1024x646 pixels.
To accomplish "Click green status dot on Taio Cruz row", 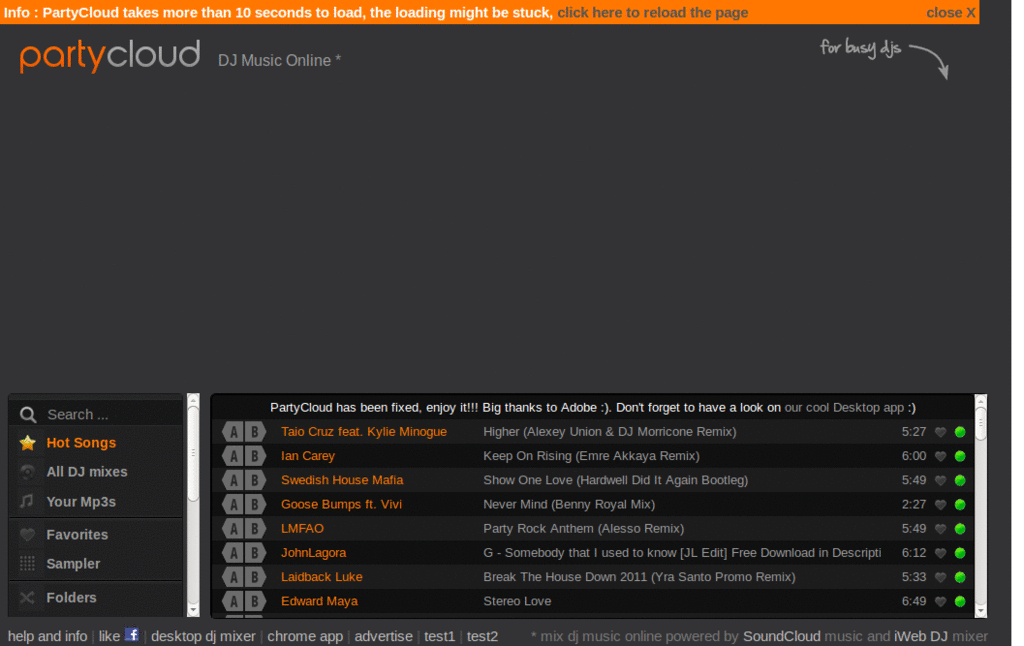I will 960,432.
